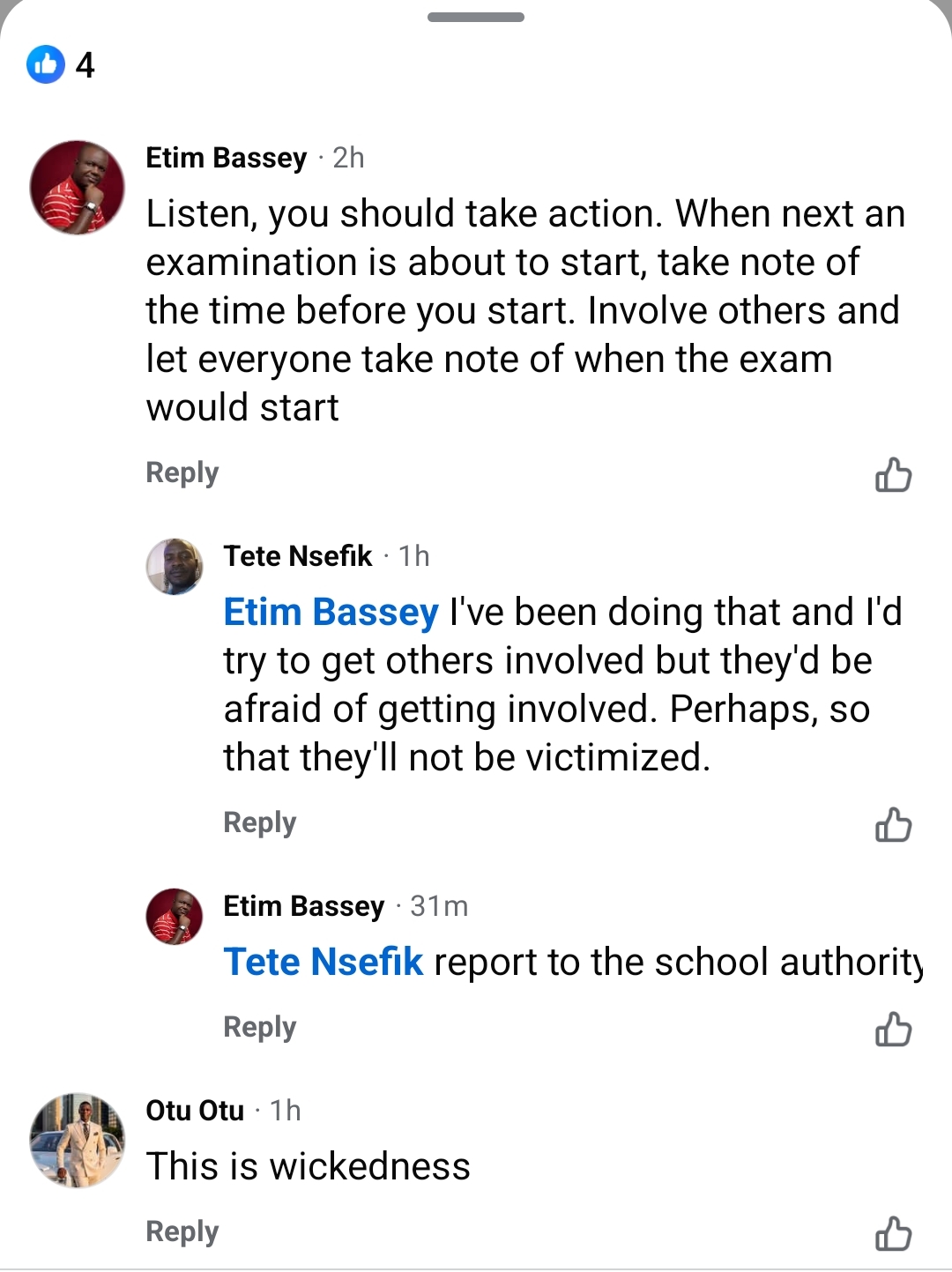952x1272 pixels.
Task: Like Otu Otu's 'This is wickedness' comment
Action: pyautogui.click(x=892, y=1234)
